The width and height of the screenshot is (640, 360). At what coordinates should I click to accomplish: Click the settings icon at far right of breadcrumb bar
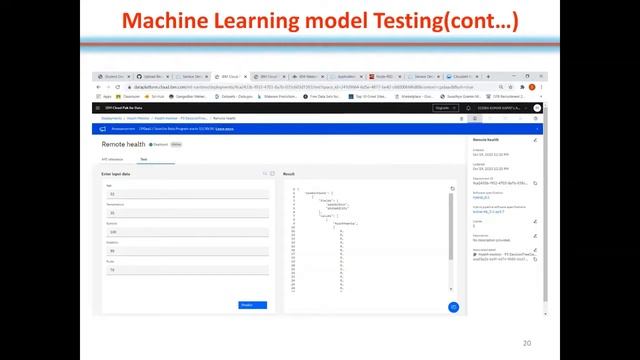click(536, 118)
